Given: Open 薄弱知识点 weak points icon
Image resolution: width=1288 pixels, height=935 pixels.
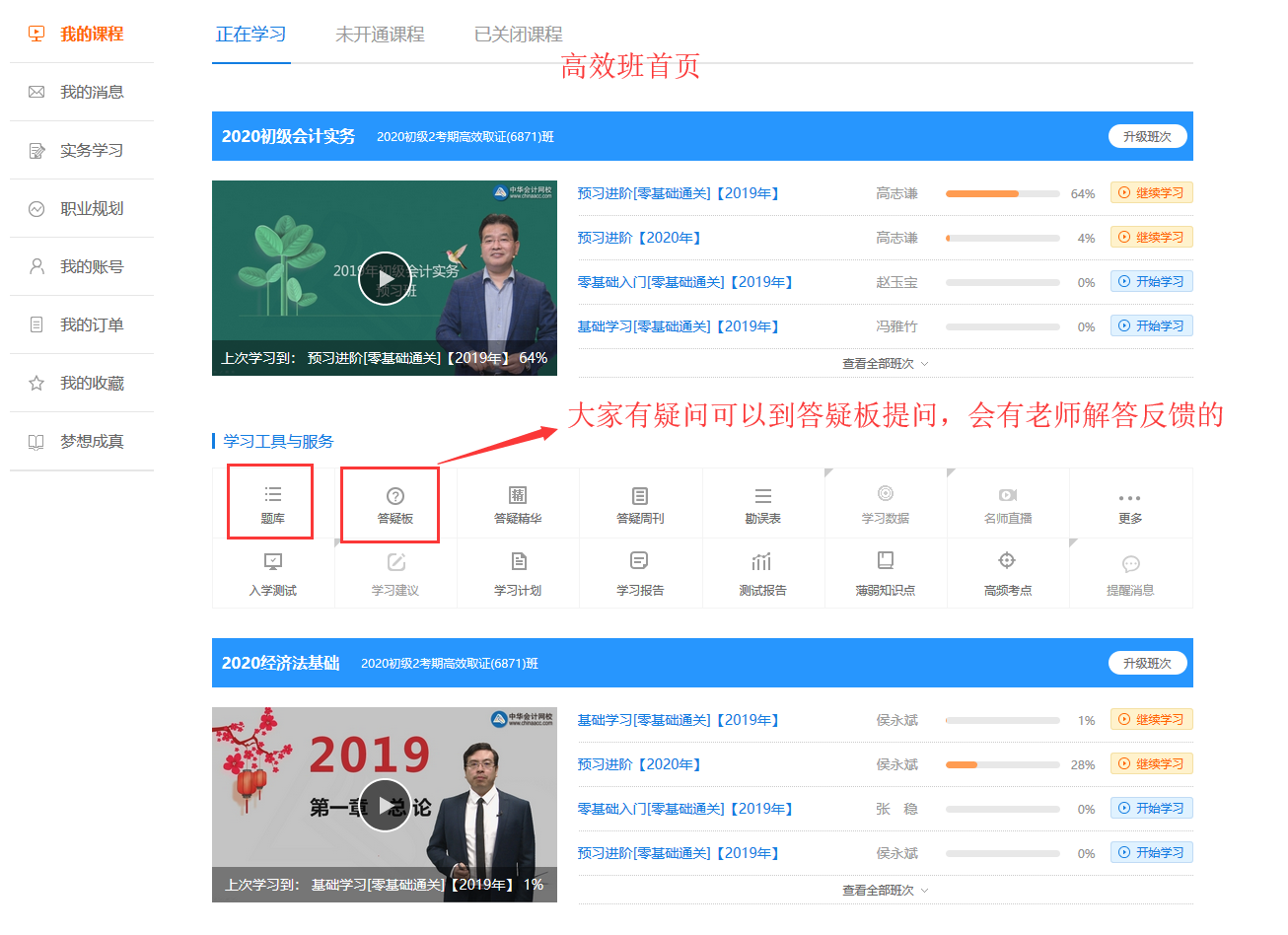Looking at the screenshot, I should pyautogui.click(x=885, y=574).
